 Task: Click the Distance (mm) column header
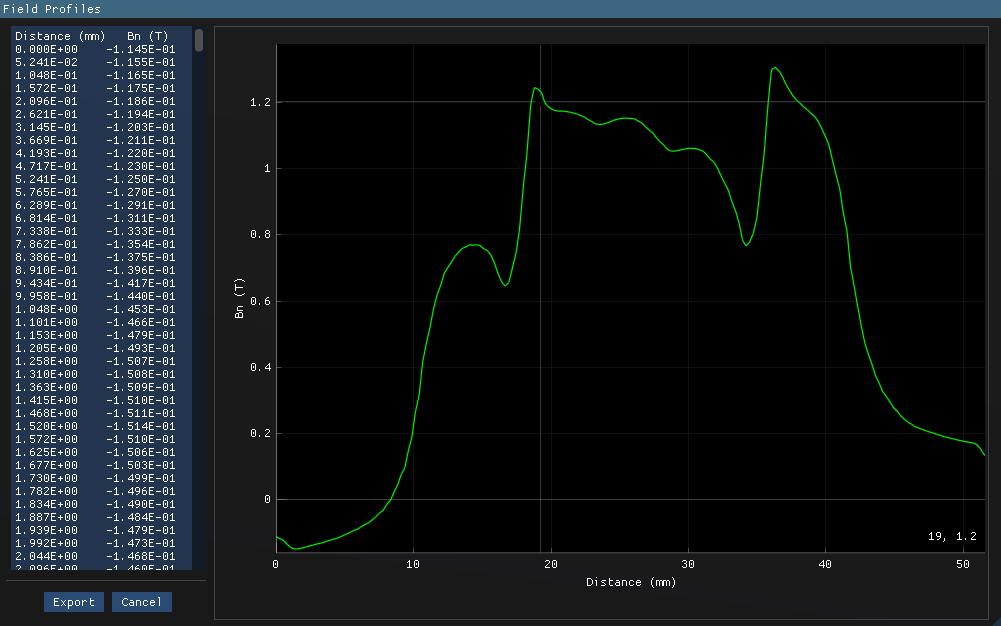(x=59, y=35)
